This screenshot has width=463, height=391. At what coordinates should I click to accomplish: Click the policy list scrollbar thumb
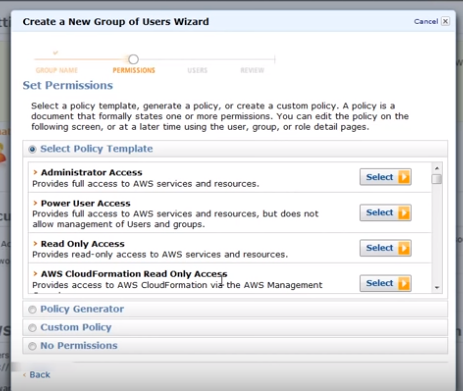click(x=437, y=179)
